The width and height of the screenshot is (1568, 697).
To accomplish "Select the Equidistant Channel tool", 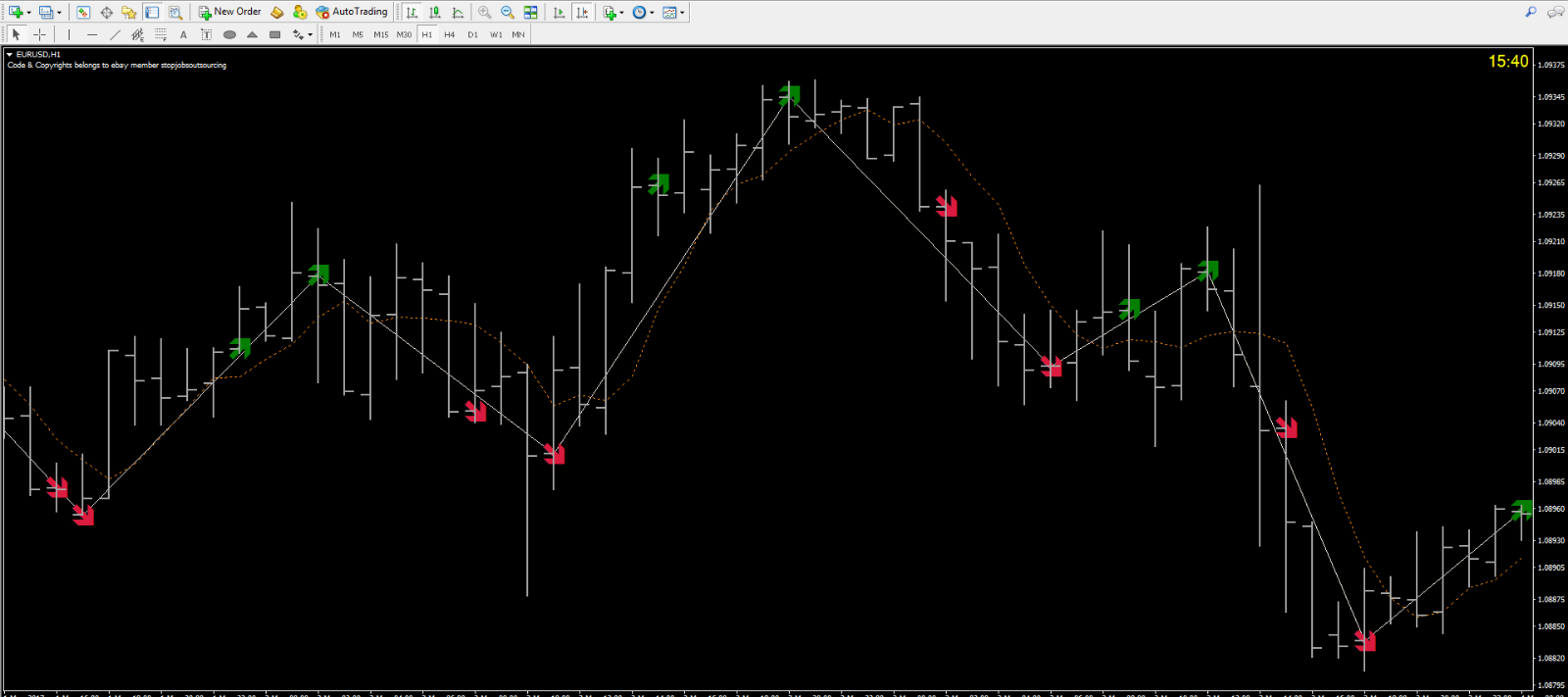I will click(x=137, y=34).
